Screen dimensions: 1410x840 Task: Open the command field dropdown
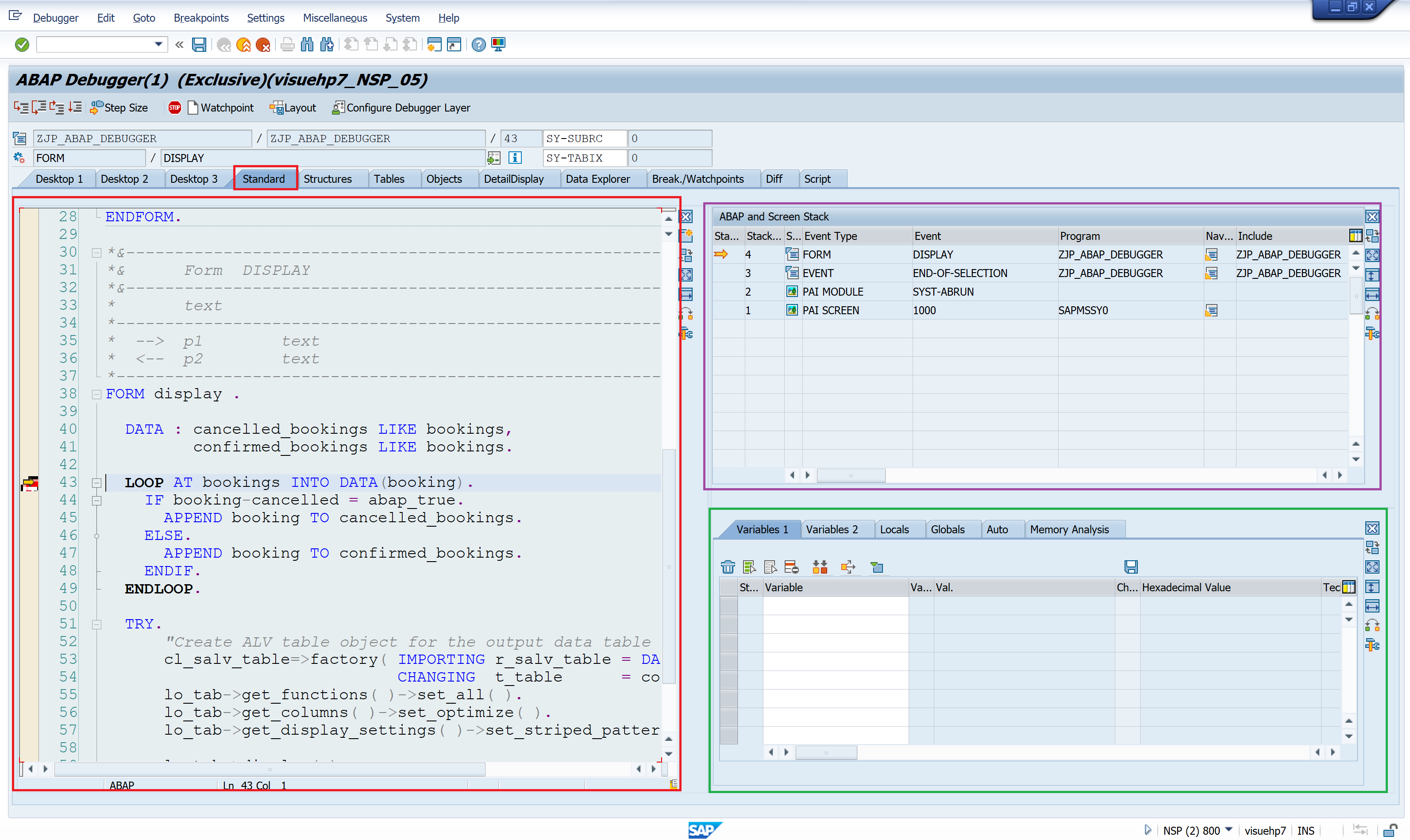(x=159, y=44)
